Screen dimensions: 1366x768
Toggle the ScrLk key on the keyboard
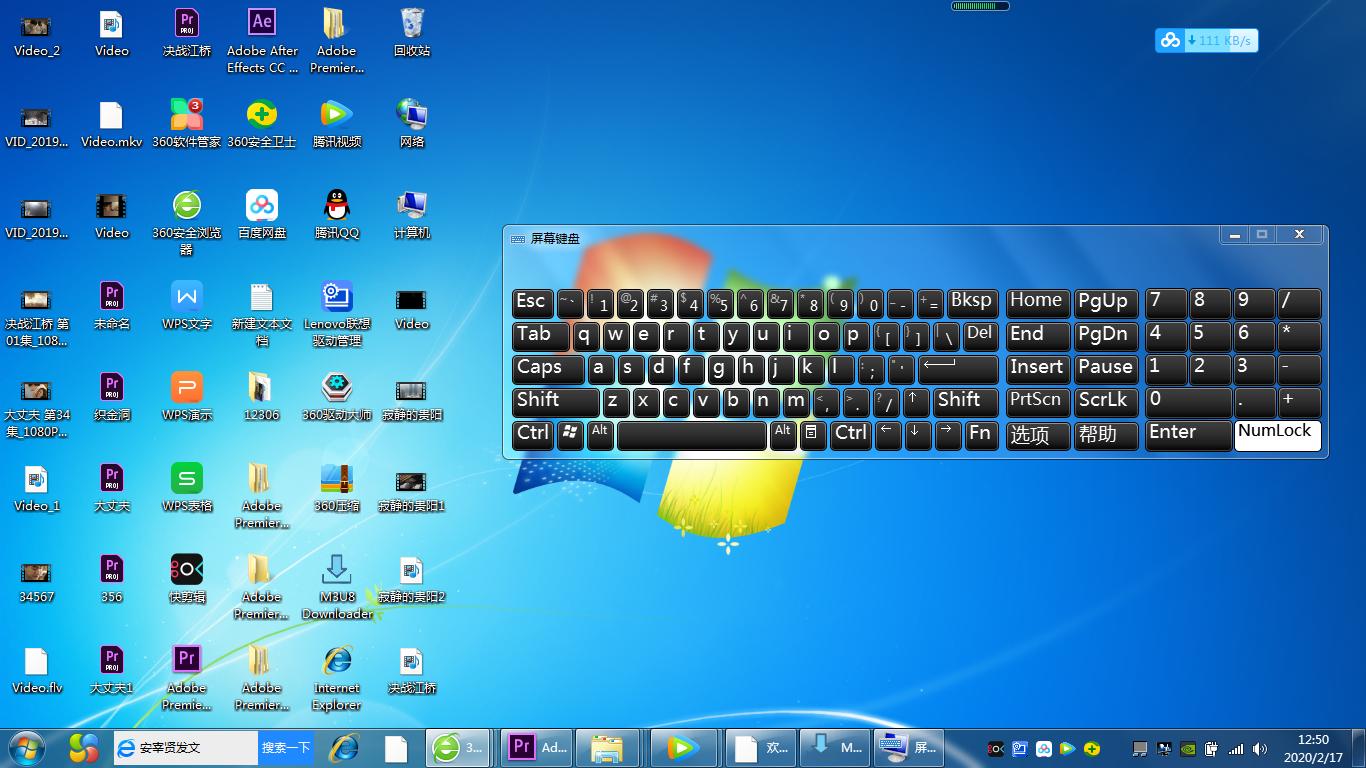point(1105,401)
